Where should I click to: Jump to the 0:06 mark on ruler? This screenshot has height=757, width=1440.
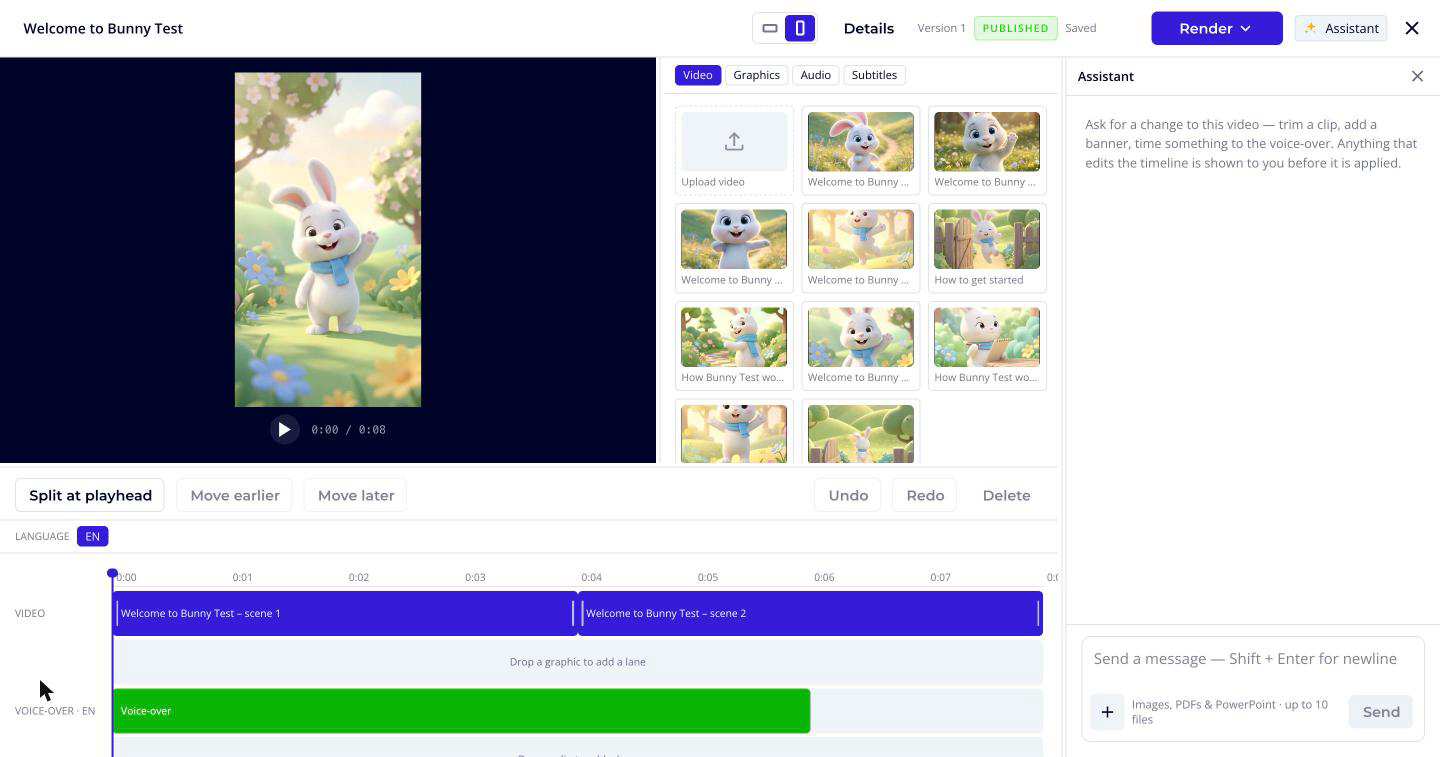pyautogui.click(x=824, y=577)
